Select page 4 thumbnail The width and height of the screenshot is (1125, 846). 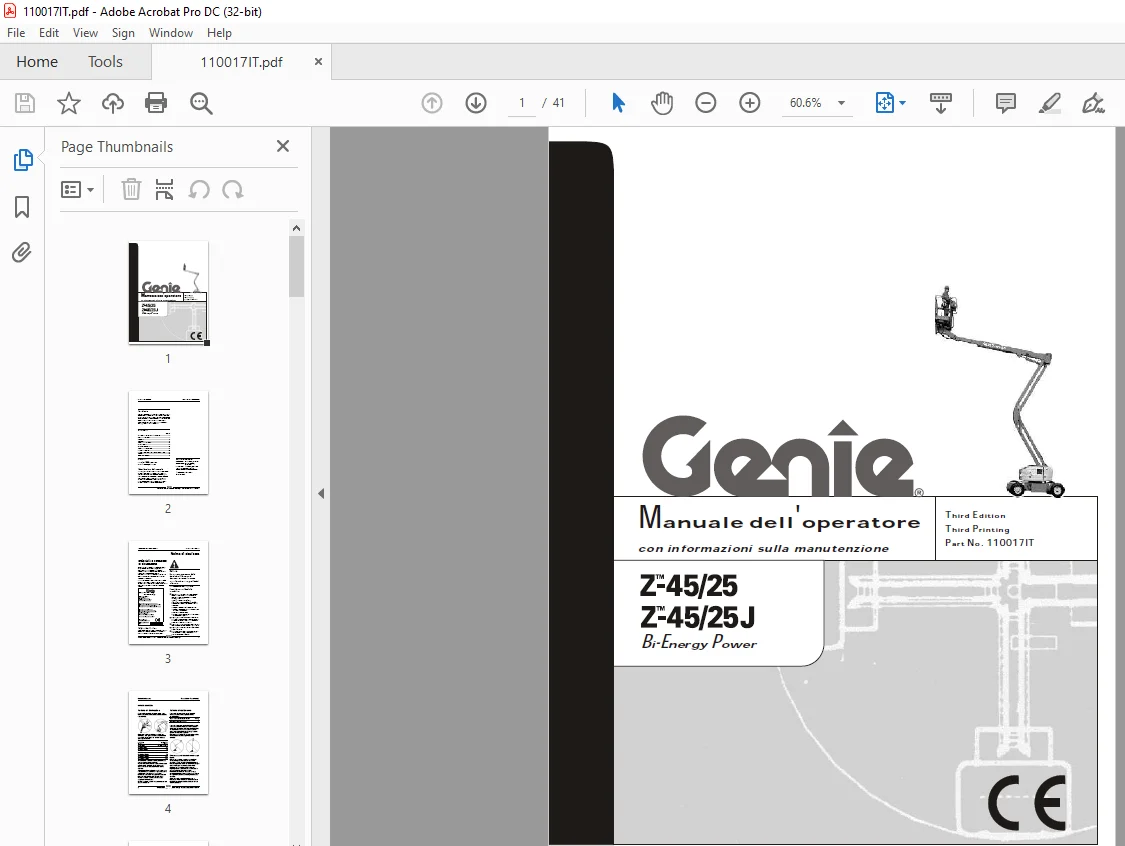169,743
